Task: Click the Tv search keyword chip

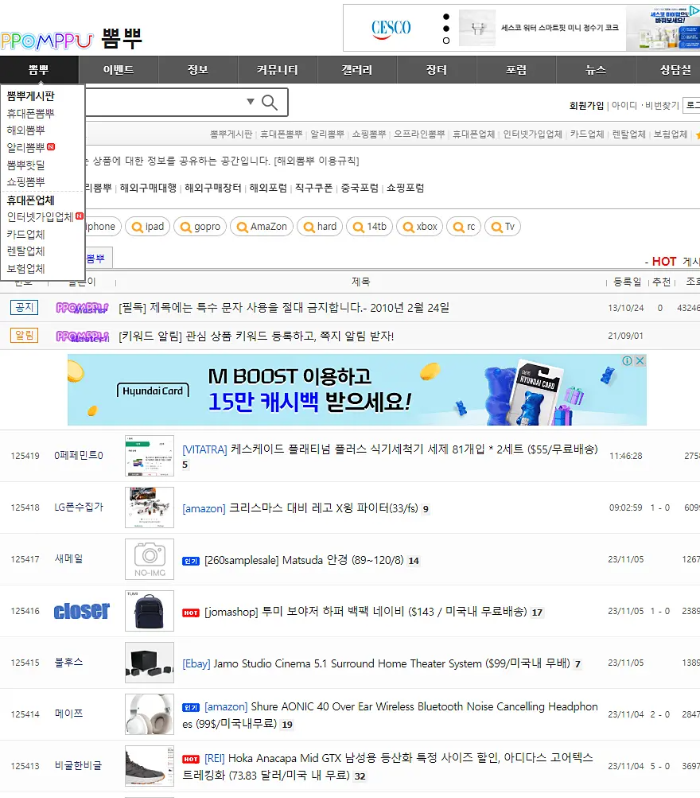Action: pos(502,226)
